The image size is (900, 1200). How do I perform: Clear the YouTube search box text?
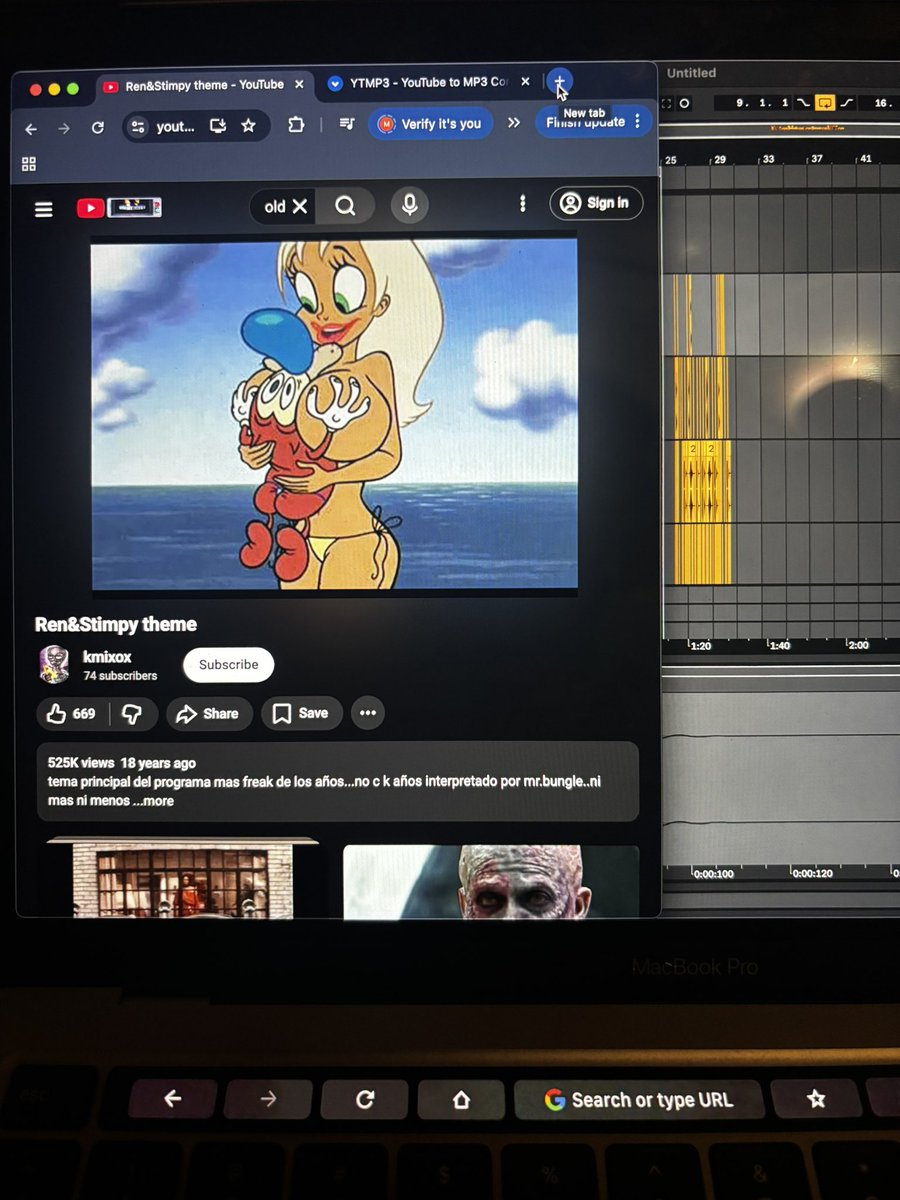pyautogui.click(x=300, y=207)
